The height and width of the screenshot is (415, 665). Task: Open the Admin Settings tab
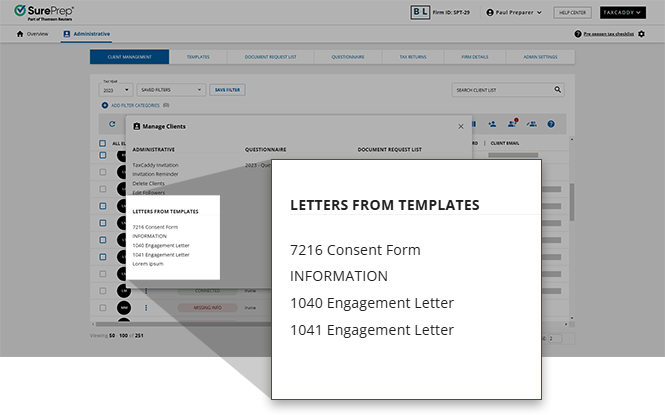[540, 57]
